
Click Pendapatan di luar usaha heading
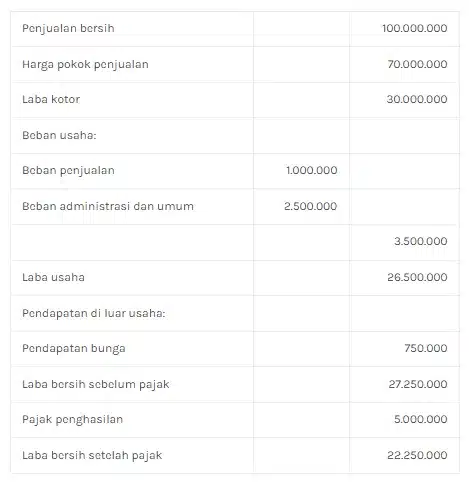(94, 314)
